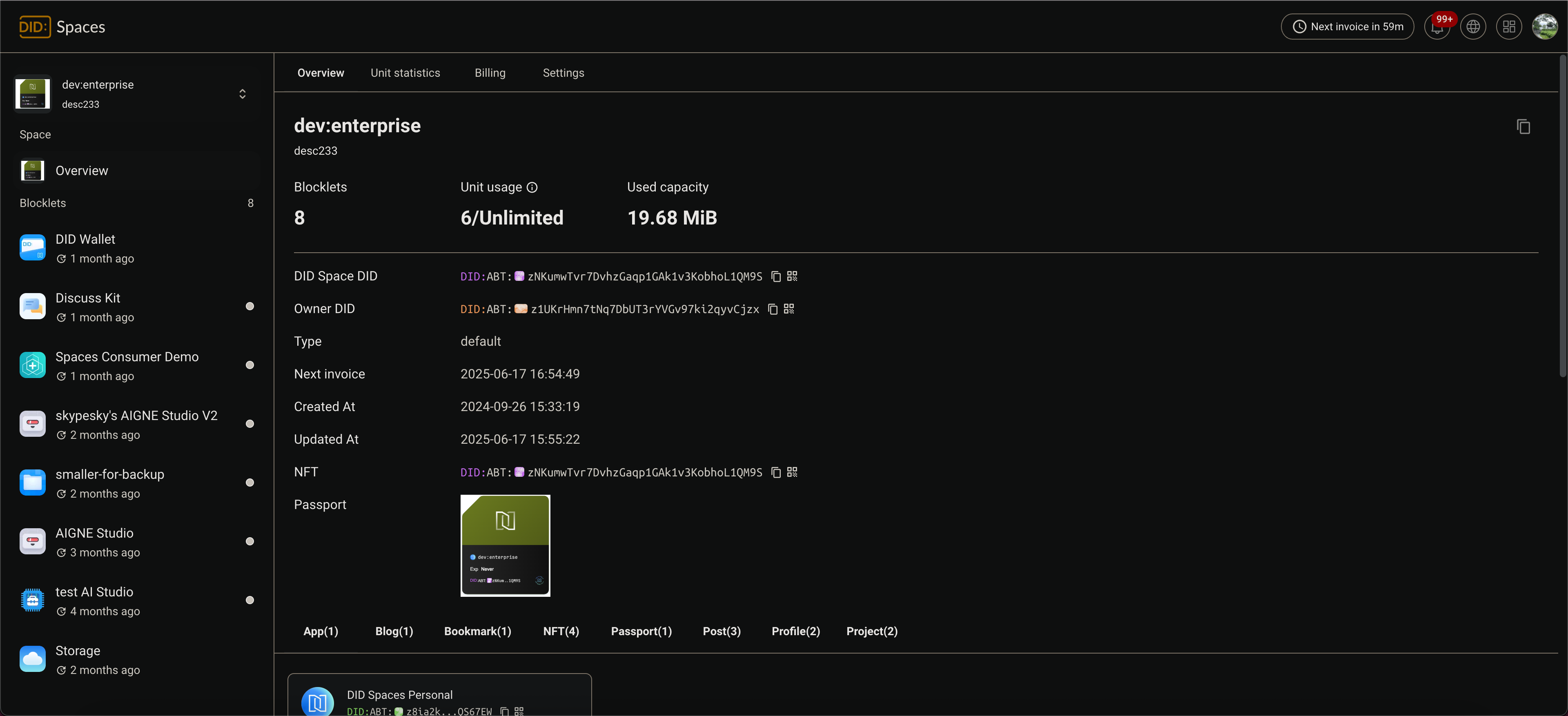The width and height of the screenshot is (1568, 716).
Task: Click the status dot beside test AI Studio
Action: pyautogui.click(x=249, y=600)
